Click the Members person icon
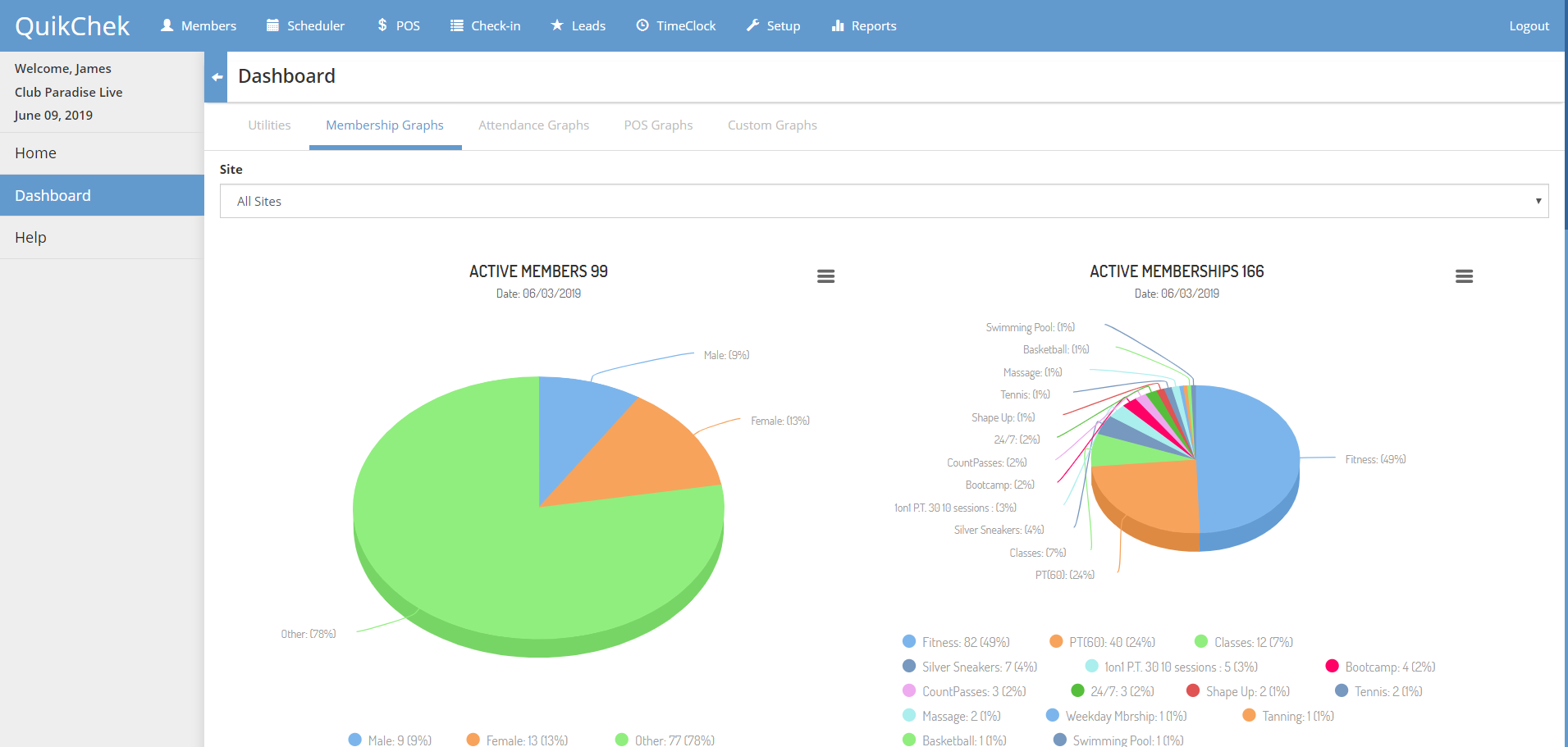 167,25
